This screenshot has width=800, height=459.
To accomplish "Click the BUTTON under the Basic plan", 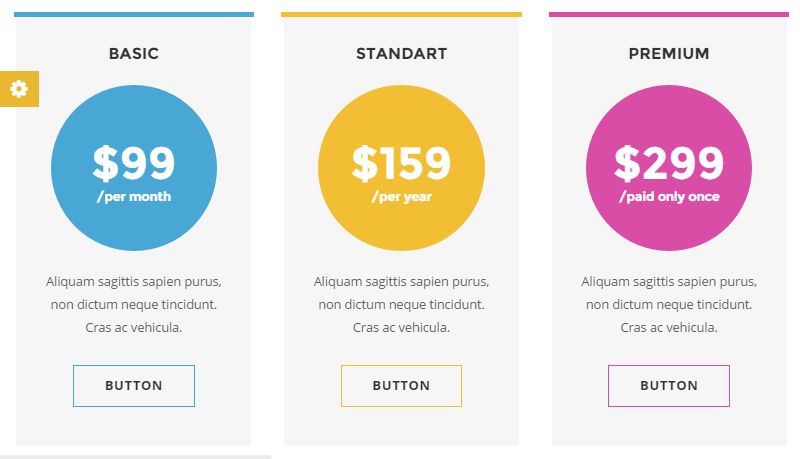I will [x=134, y=386].
